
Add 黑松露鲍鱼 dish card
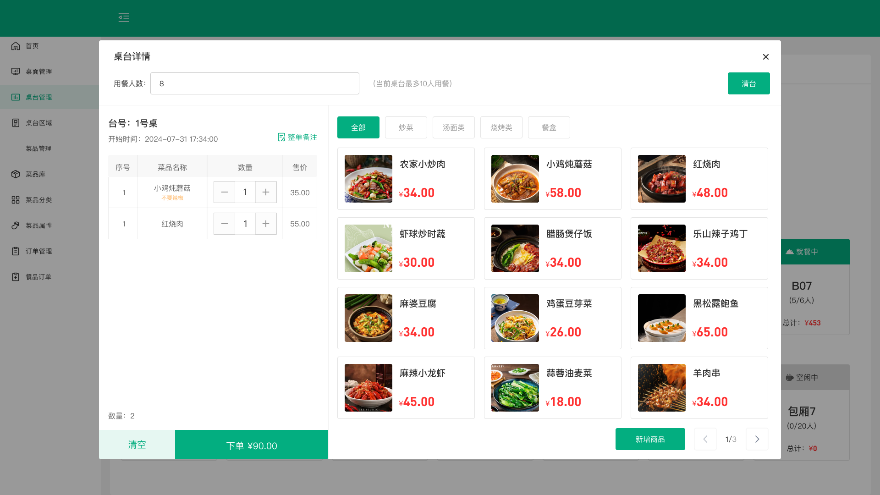tap(699, 318)
